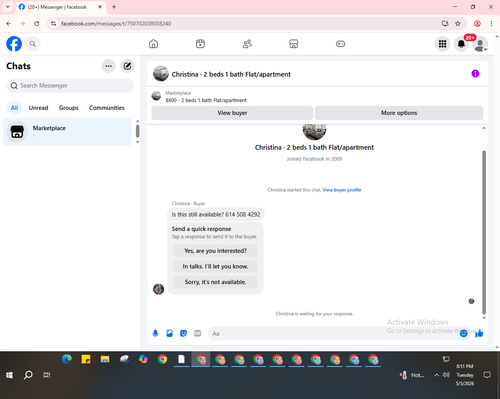Go to the Home feed icon

[x=153, y=44]
